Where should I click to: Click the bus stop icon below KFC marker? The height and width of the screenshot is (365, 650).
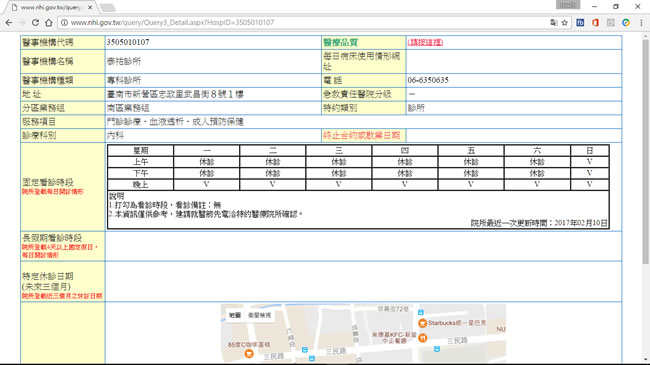tap(437, 349)
